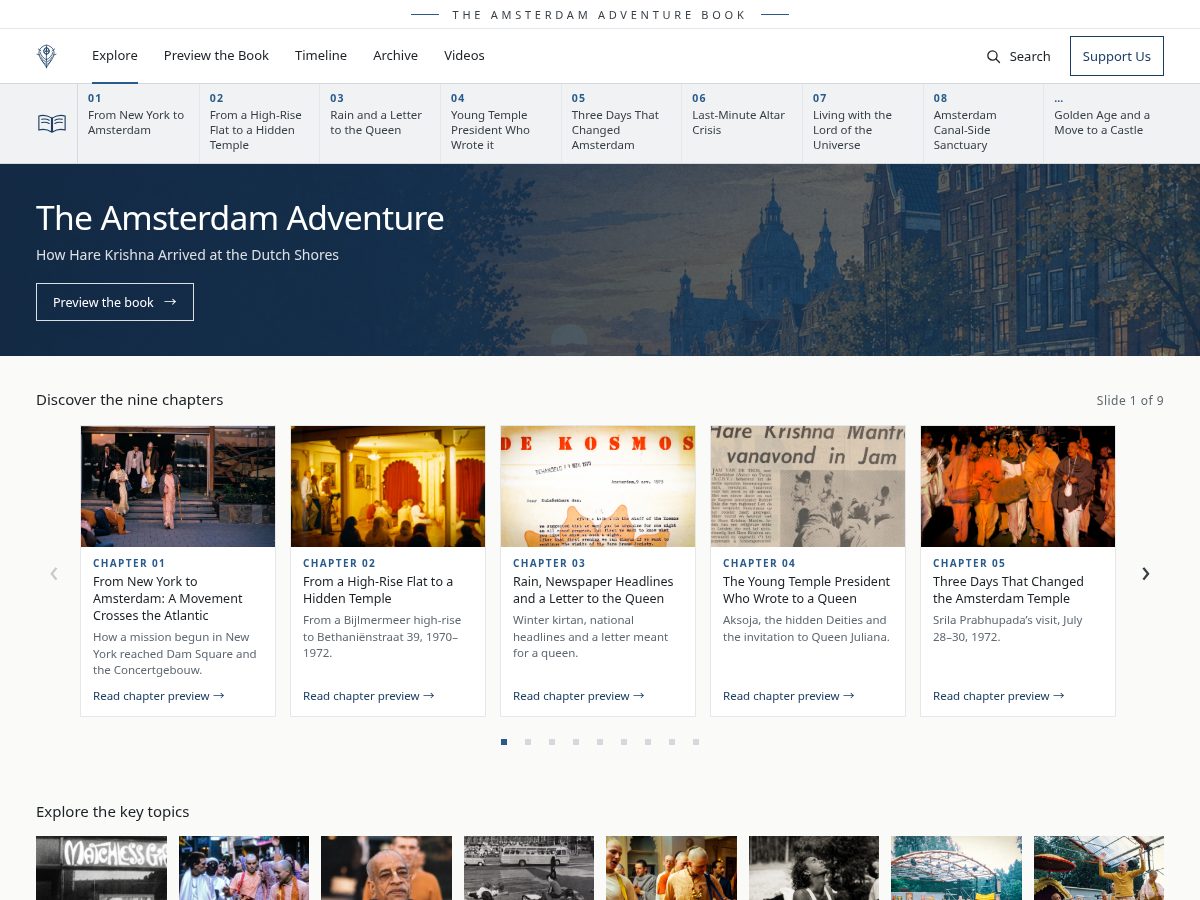Select last carousel pagination dot
1200x900 pixels.
(x=696, y=742)
